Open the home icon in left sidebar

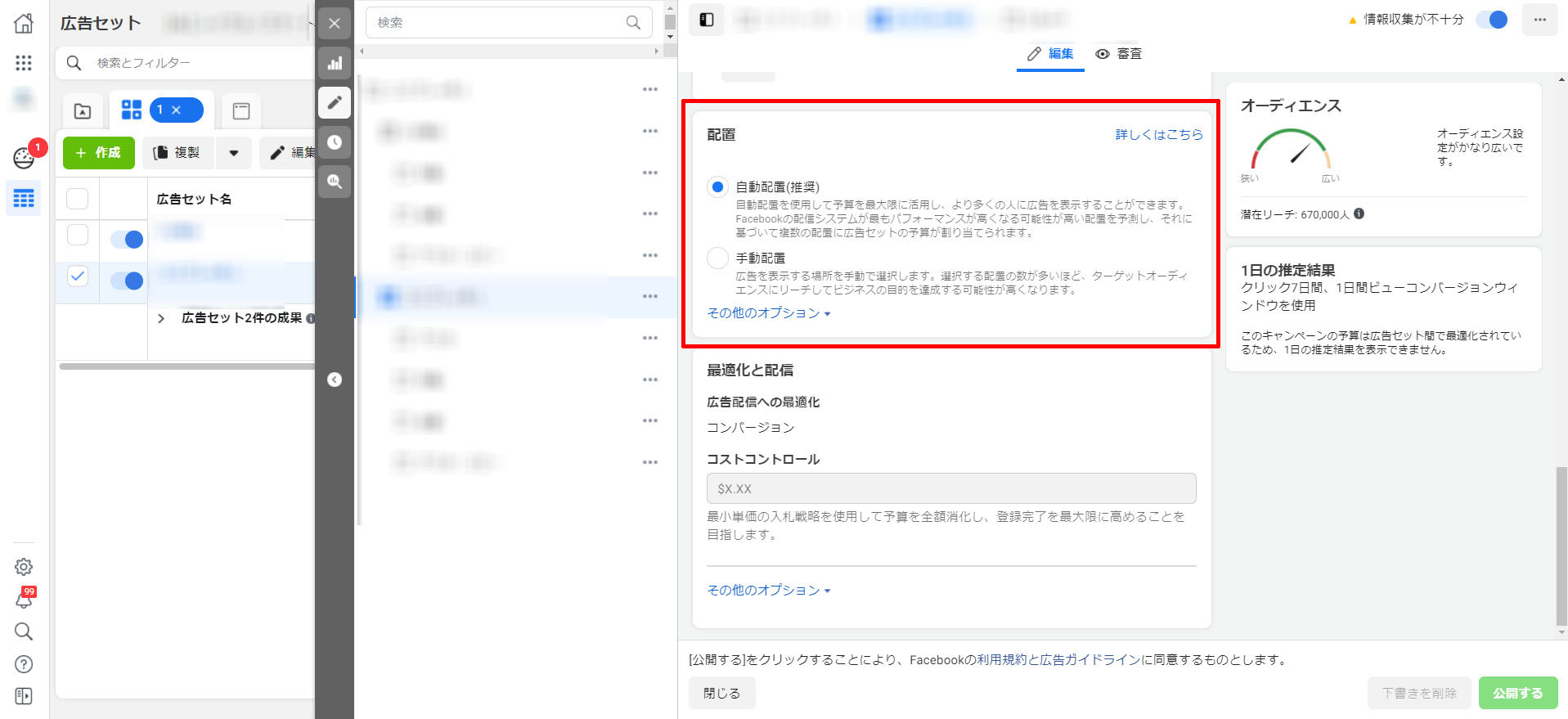(24, 23)
